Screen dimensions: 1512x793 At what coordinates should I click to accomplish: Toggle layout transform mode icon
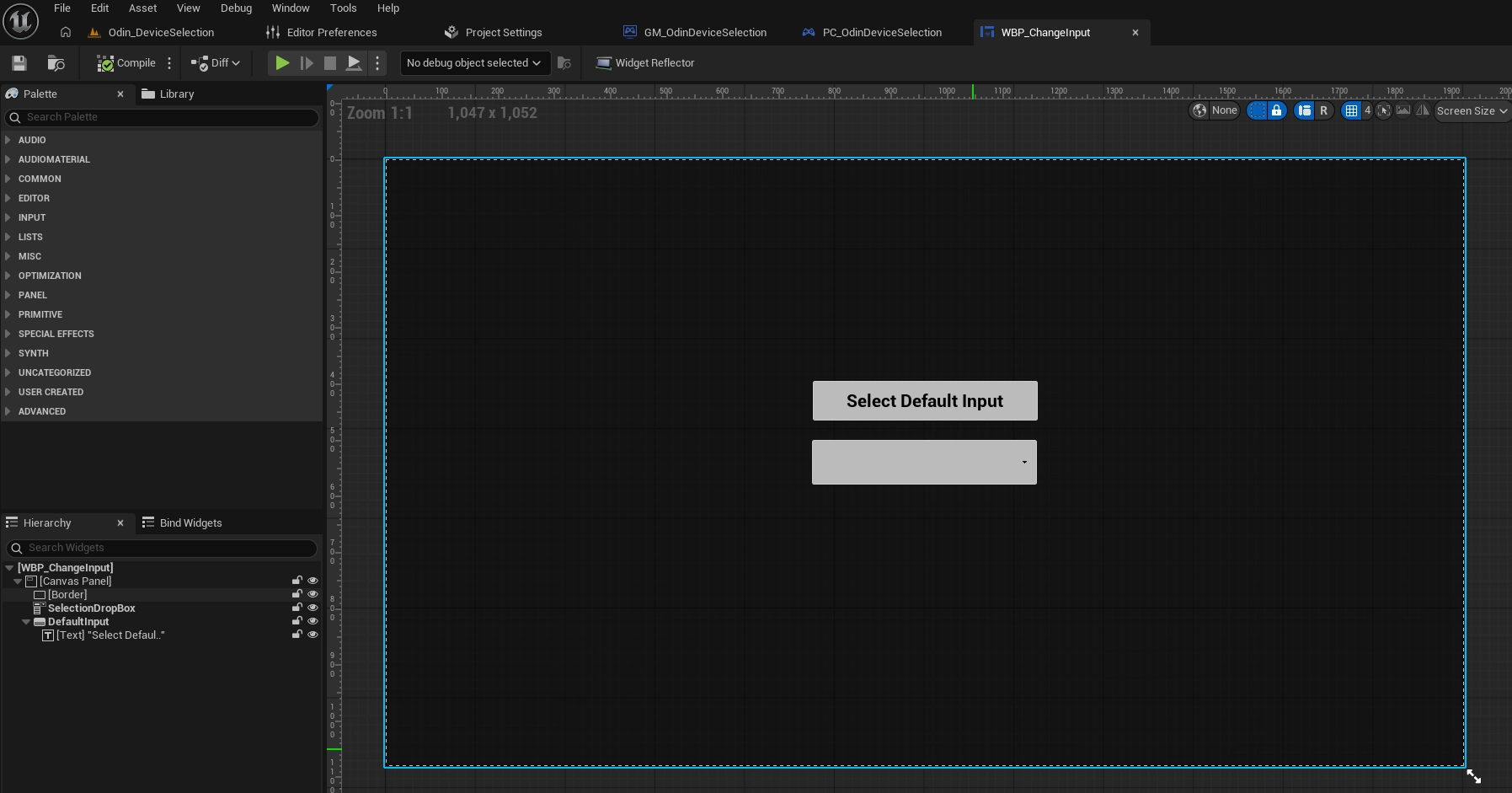(1305, 110)
